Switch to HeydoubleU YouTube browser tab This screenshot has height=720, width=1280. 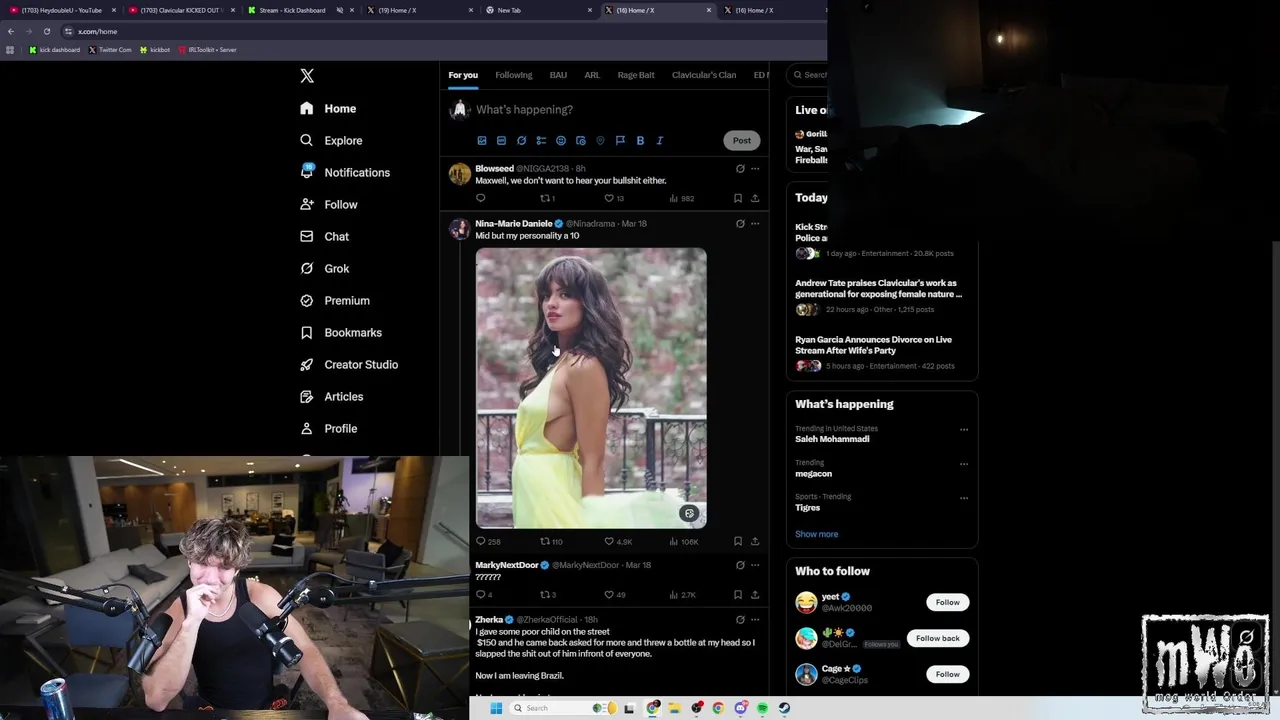pos(60,10)
